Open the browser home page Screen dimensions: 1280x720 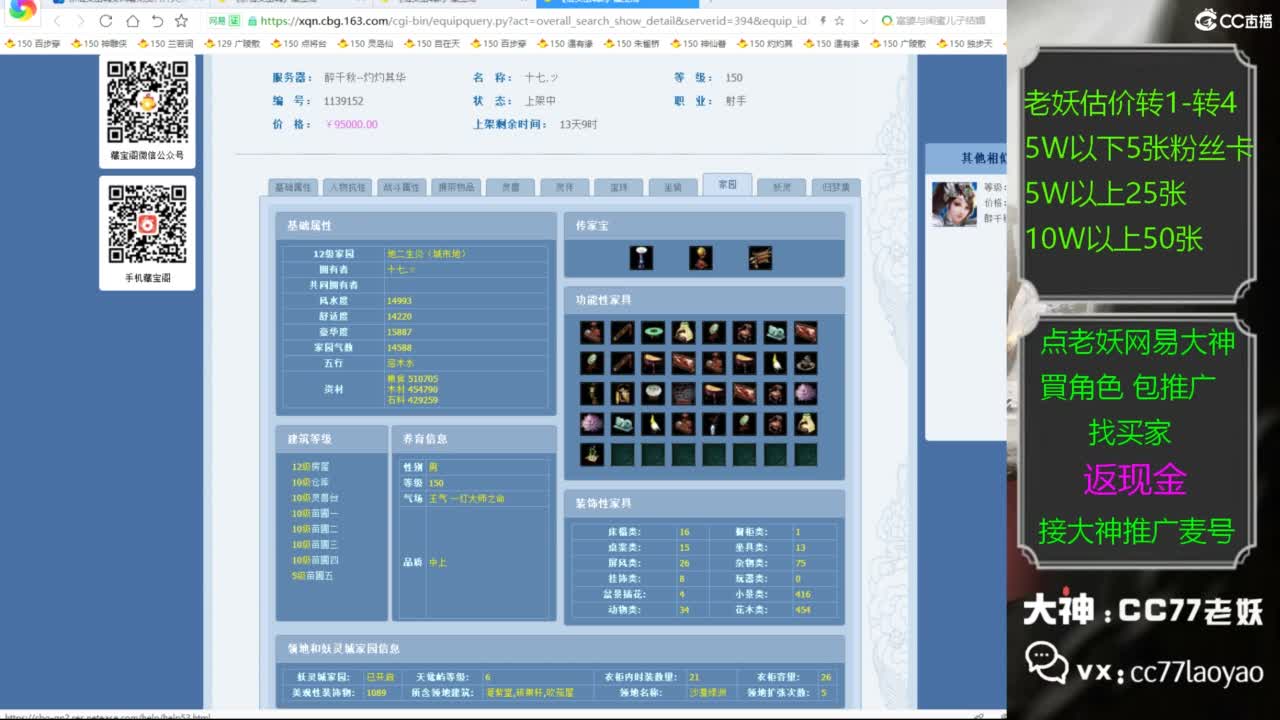coord(132,20)
